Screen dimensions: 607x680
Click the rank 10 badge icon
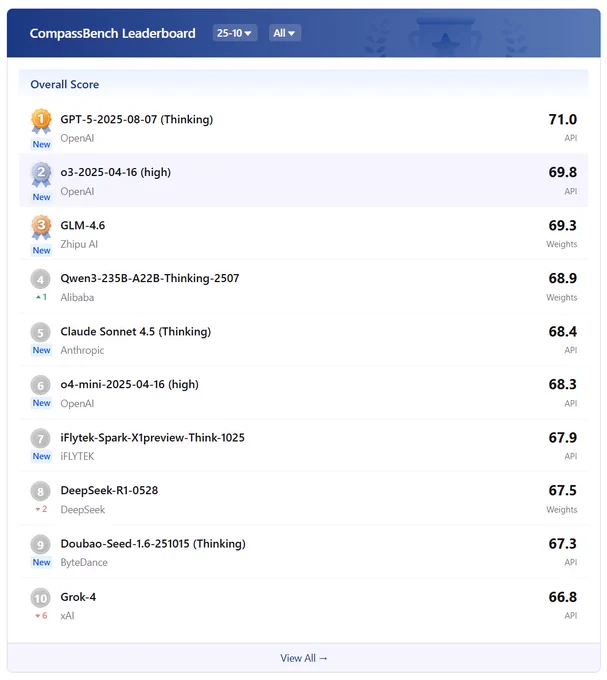pos(40,598)
